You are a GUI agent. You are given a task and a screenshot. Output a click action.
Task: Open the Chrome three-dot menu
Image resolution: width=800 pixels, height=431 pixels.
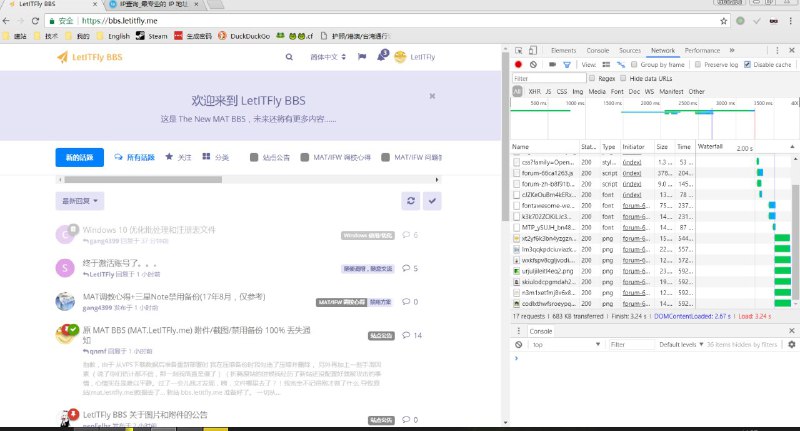(x=791, y=21)
